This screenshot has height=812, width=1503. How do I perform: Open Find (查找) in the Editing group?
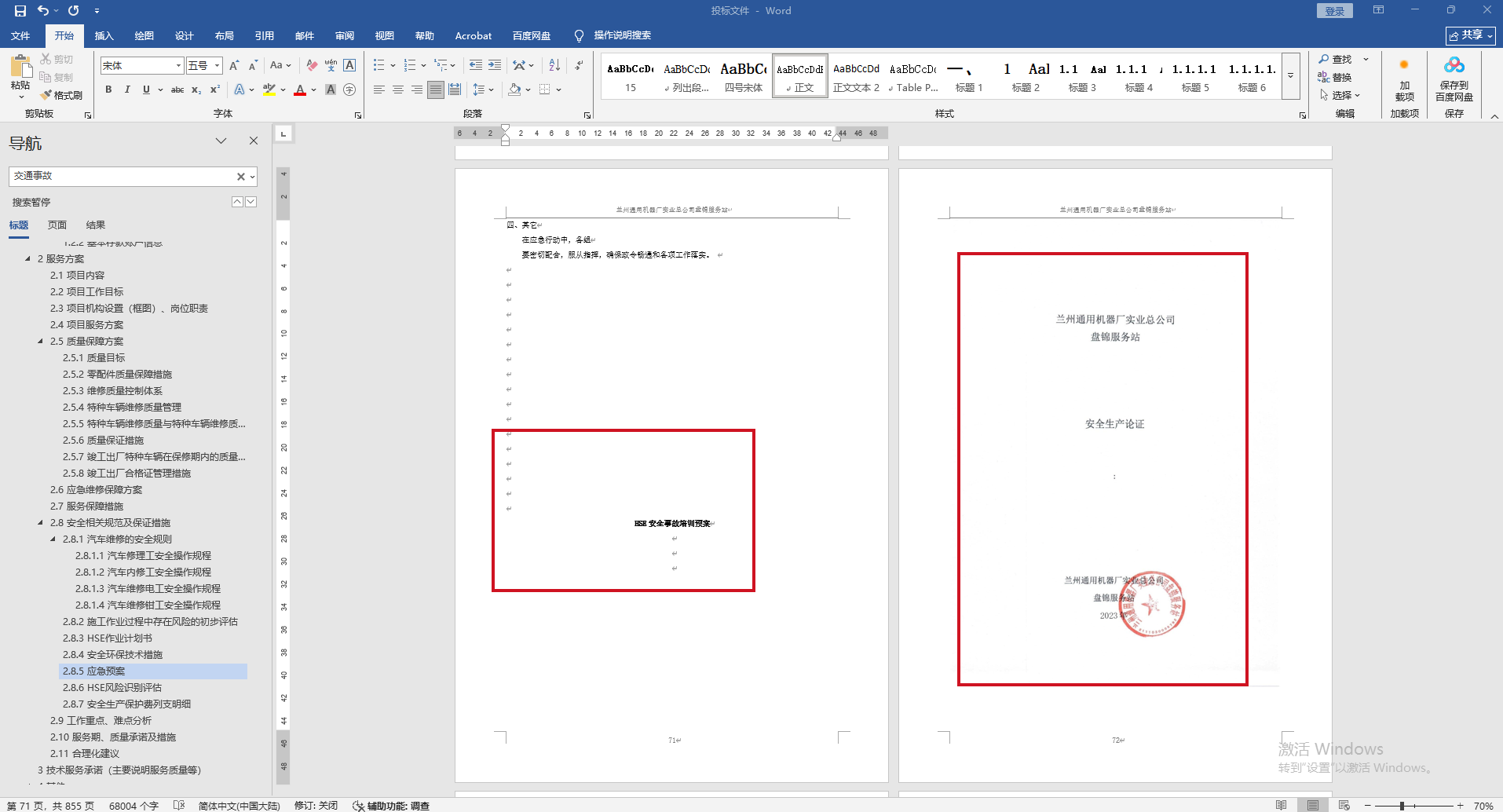tap(1335, 60)
